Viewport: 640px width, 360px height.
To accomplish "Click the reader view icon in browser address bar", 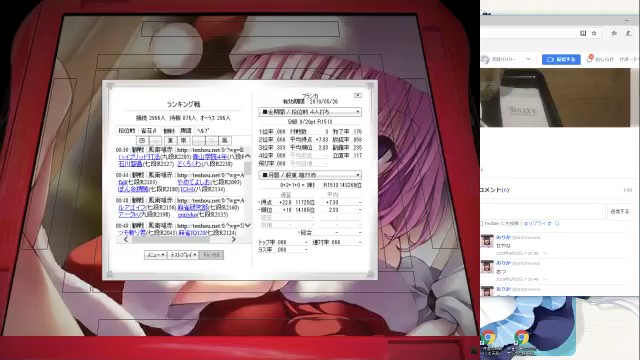I will [583, 33].
